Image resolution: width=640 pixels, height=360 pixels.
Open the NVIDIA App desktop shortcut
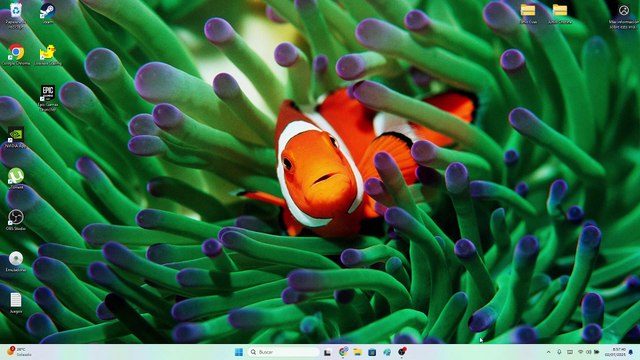pyautogui.click(x=16, y=137)
